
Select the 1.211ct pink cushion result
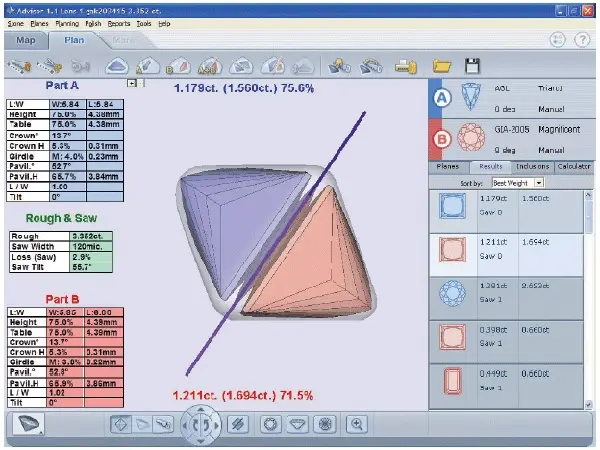pos(506,255)
